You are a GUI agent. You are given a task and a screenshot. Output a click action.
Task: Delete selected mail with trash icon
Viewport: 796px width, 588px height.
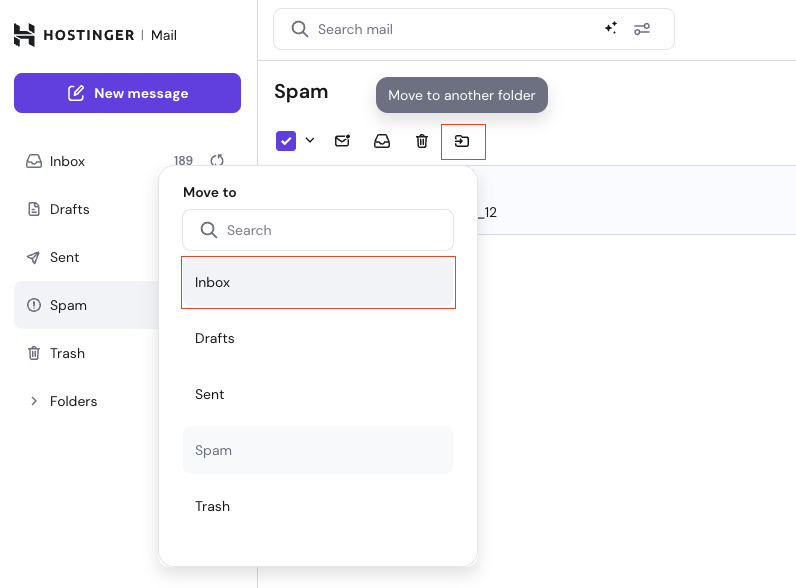click(x=422, y=141)
